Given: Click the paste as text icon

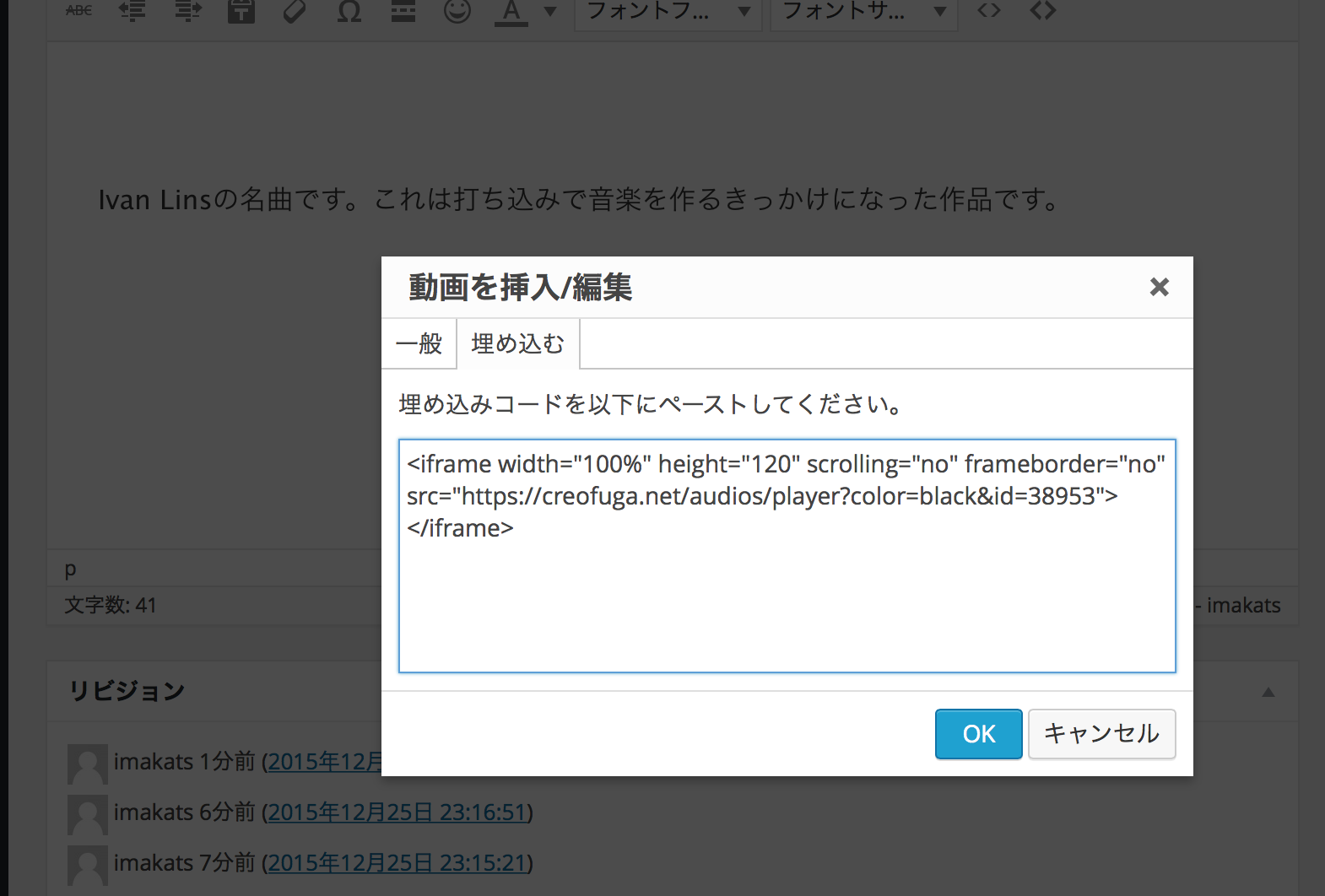Looking at the screenshot, I should [x=241, y=10].
